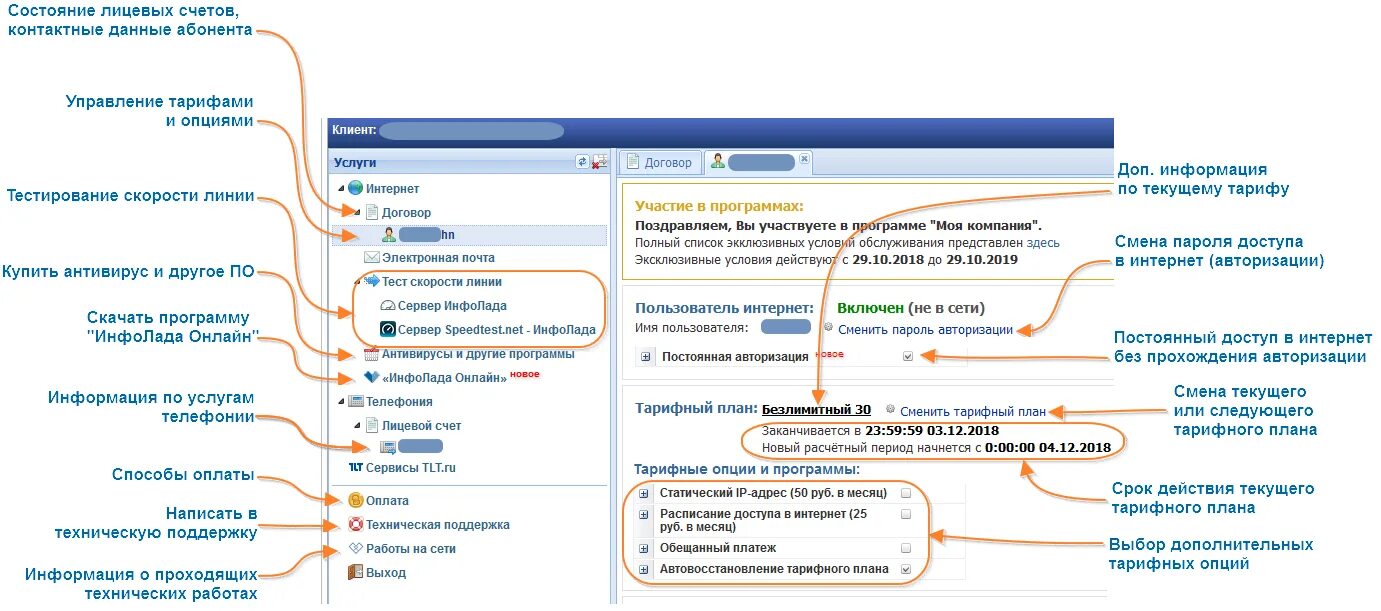Switch to the Договор tab
1381x611 pixels.
click(x=658, y=162)
